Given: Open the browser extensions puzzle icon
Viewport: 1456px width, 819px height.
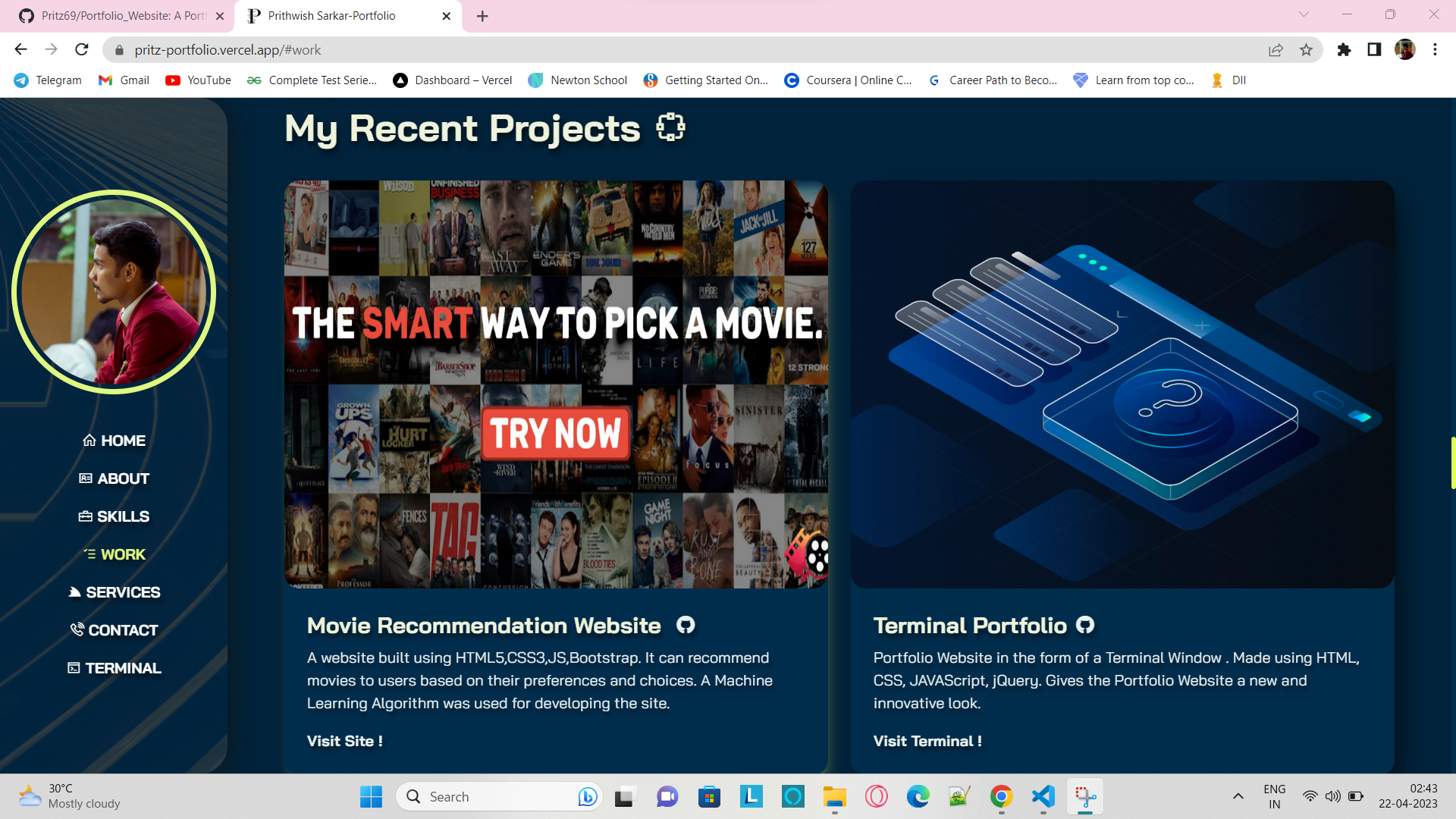Looking at the screenshot, I should tap(1344, 50).
